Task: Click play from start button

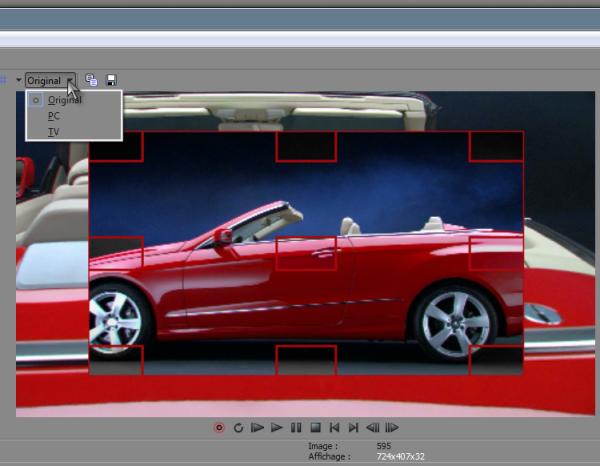Action: point(257,428)
